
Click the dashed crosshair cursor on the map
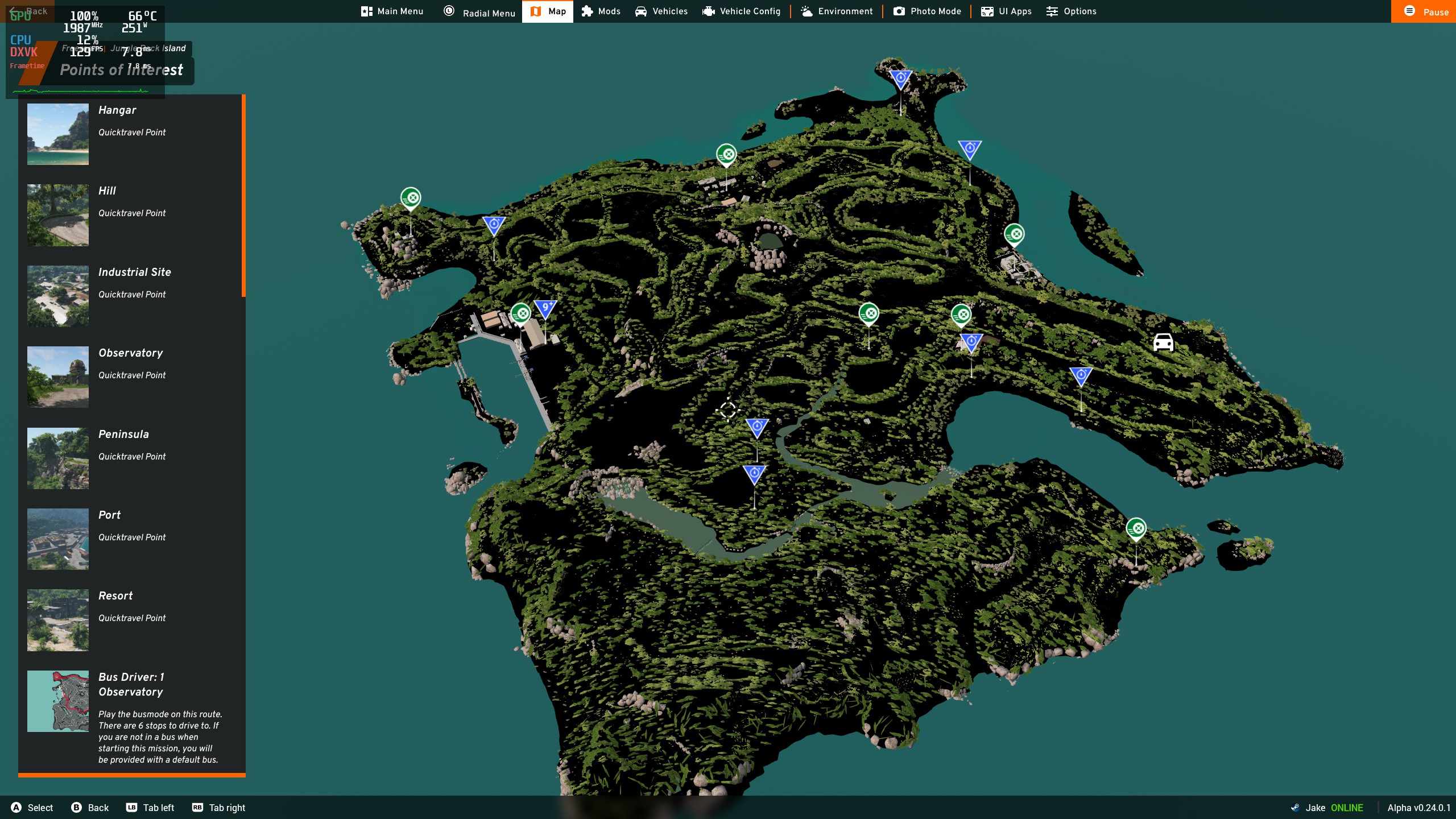(x=728, y=409)
